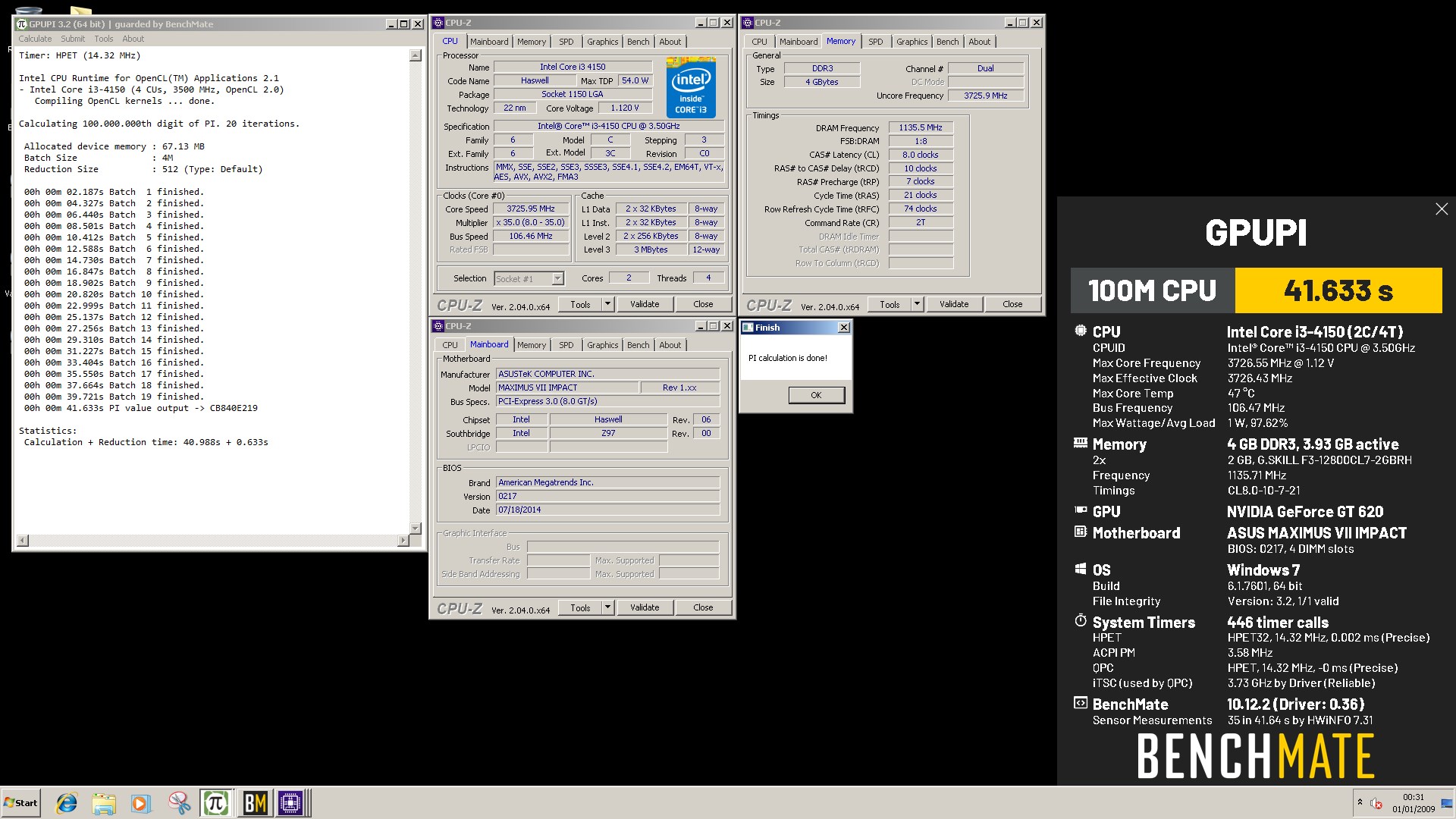This screenshot has height=819, width=1456.
Task: Open Calculate menu in GPUPI
Action: 35,39
